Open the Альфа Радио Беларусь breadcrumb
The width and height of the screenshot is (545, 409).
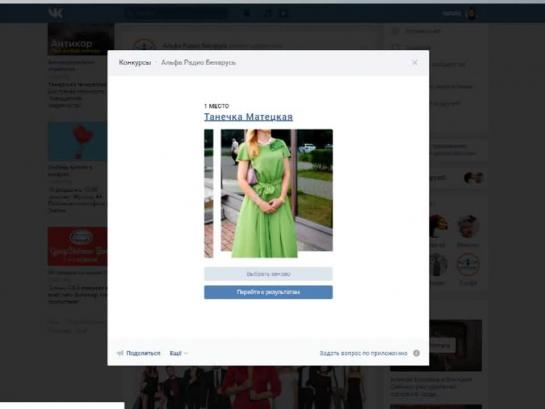[x=198, y=63]
